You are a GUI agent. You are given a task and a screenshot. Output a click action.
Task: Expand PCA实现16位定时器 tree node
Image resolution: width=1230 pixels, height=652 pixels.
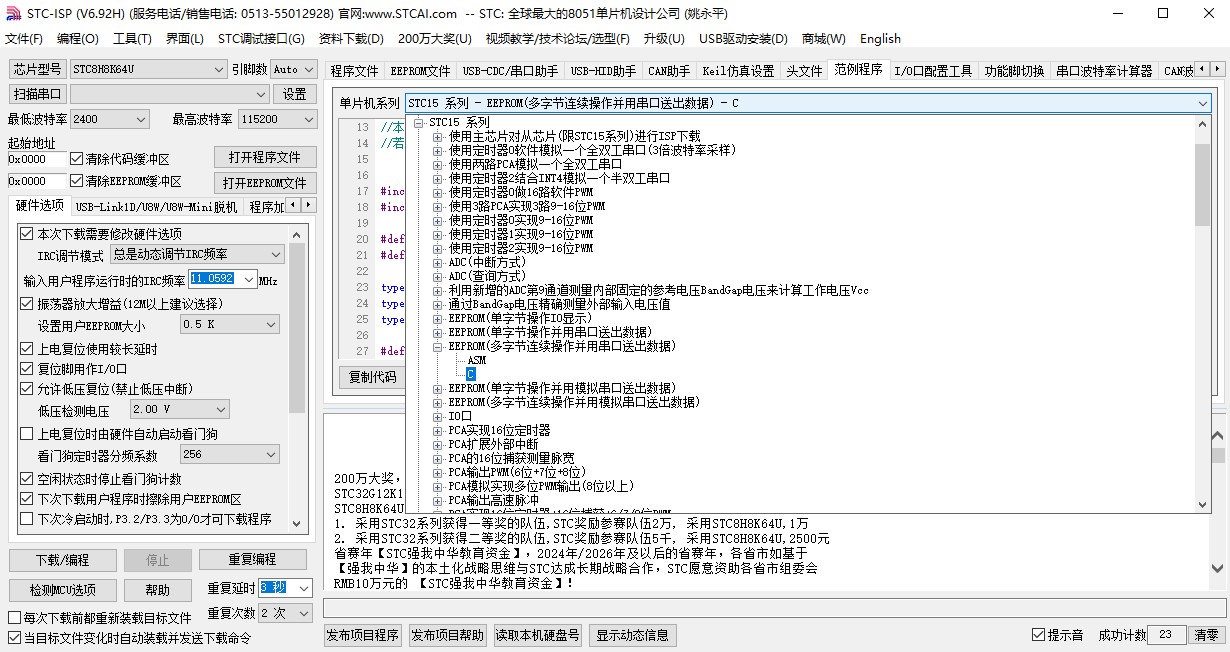(437, 430)
